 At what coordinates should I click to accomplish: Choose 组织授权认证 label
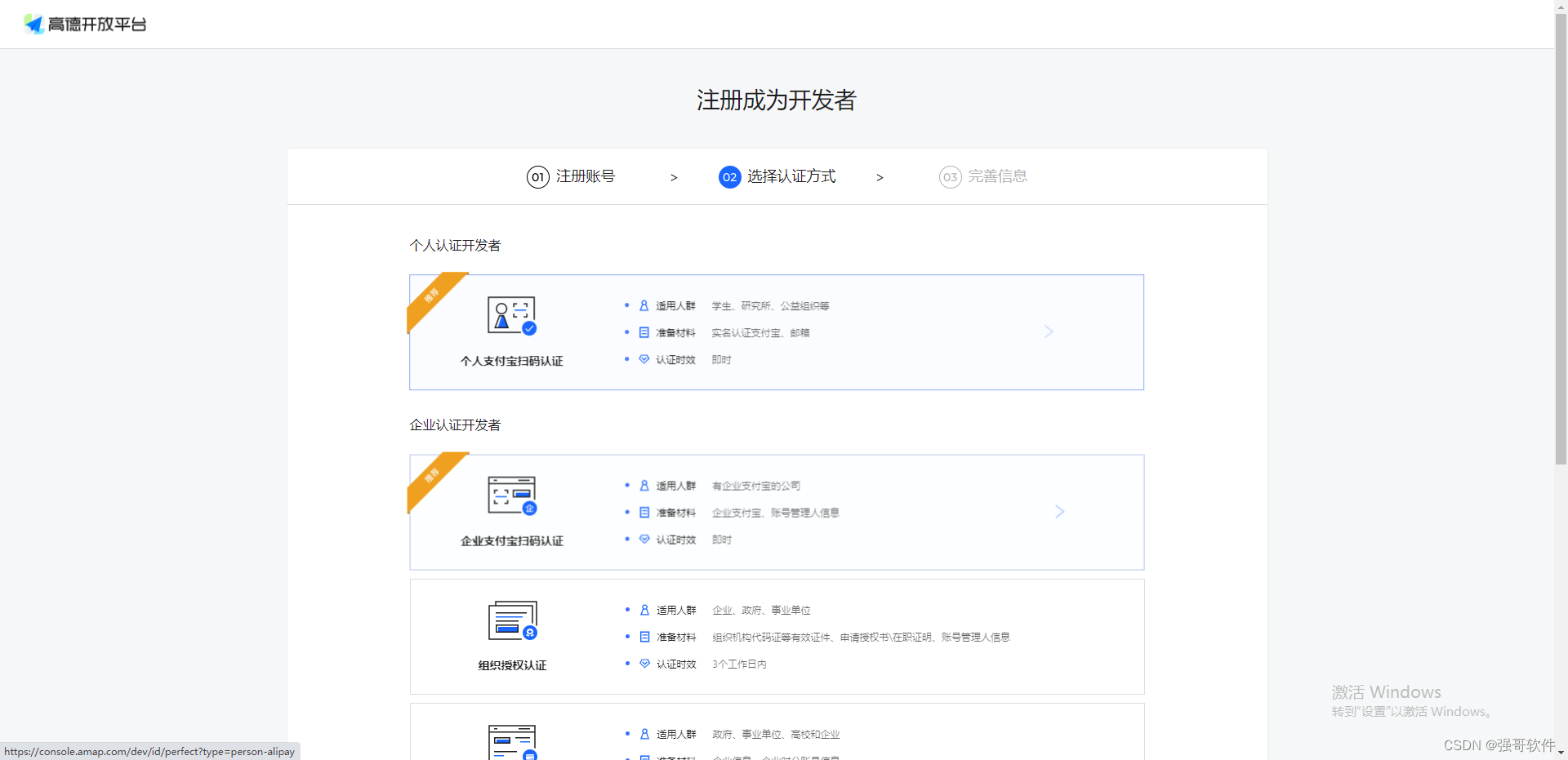click(512, 665)
